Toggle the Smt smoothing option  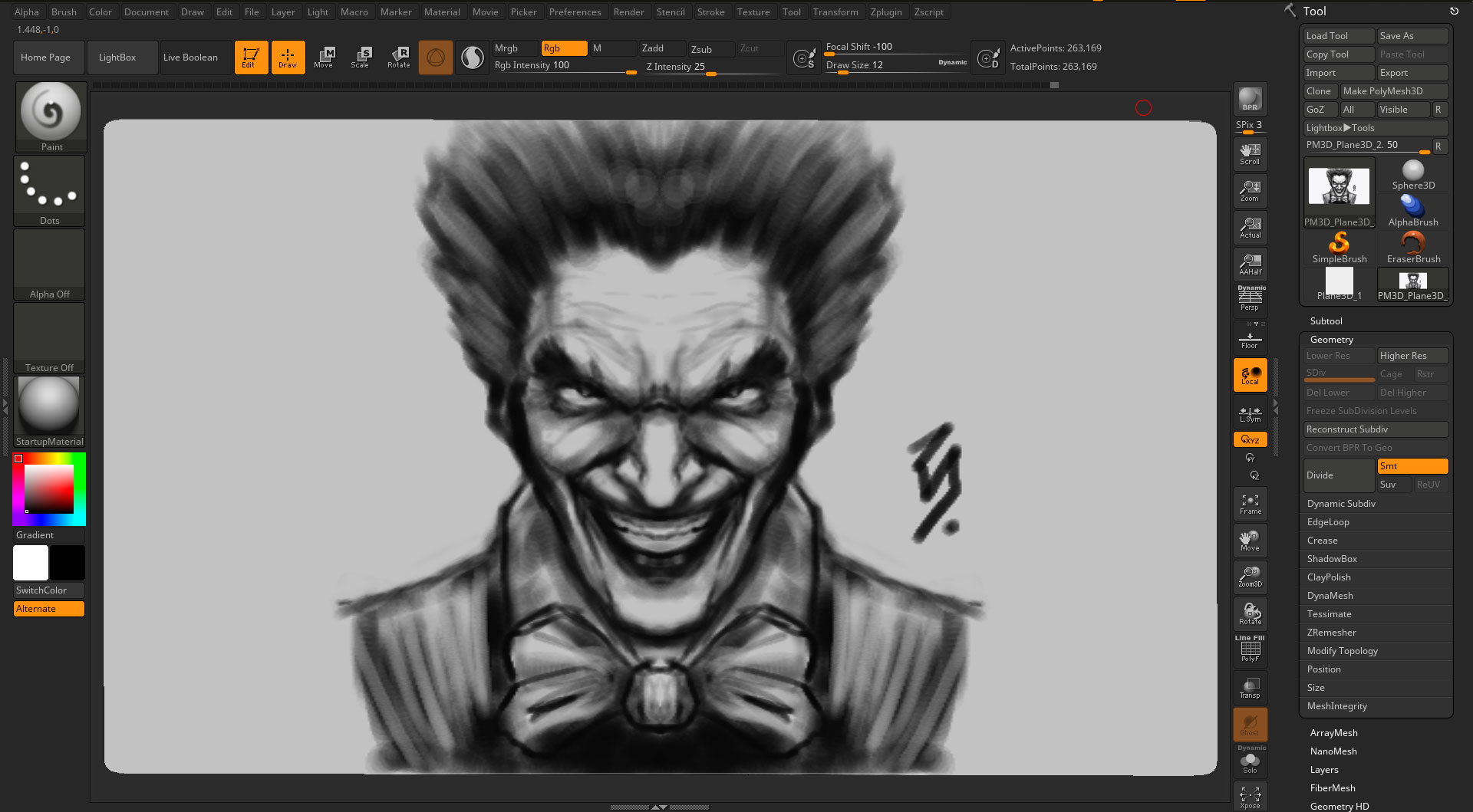click(1412, 466)
